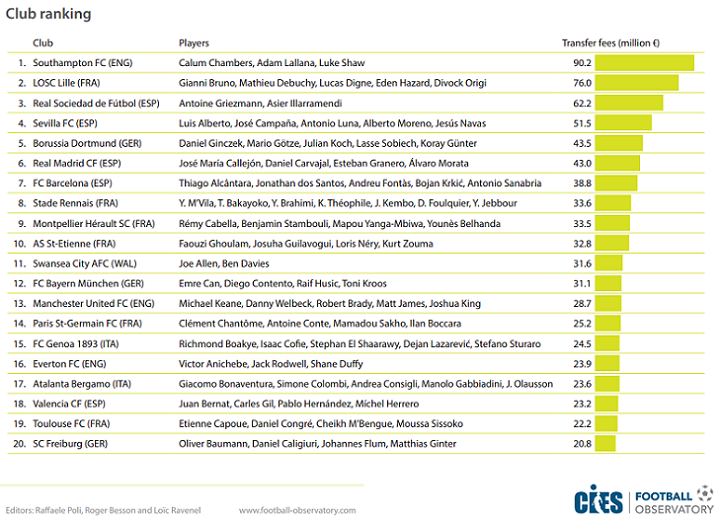Select the Club column header
720x519 pixels.
click(x=43, y=44)
